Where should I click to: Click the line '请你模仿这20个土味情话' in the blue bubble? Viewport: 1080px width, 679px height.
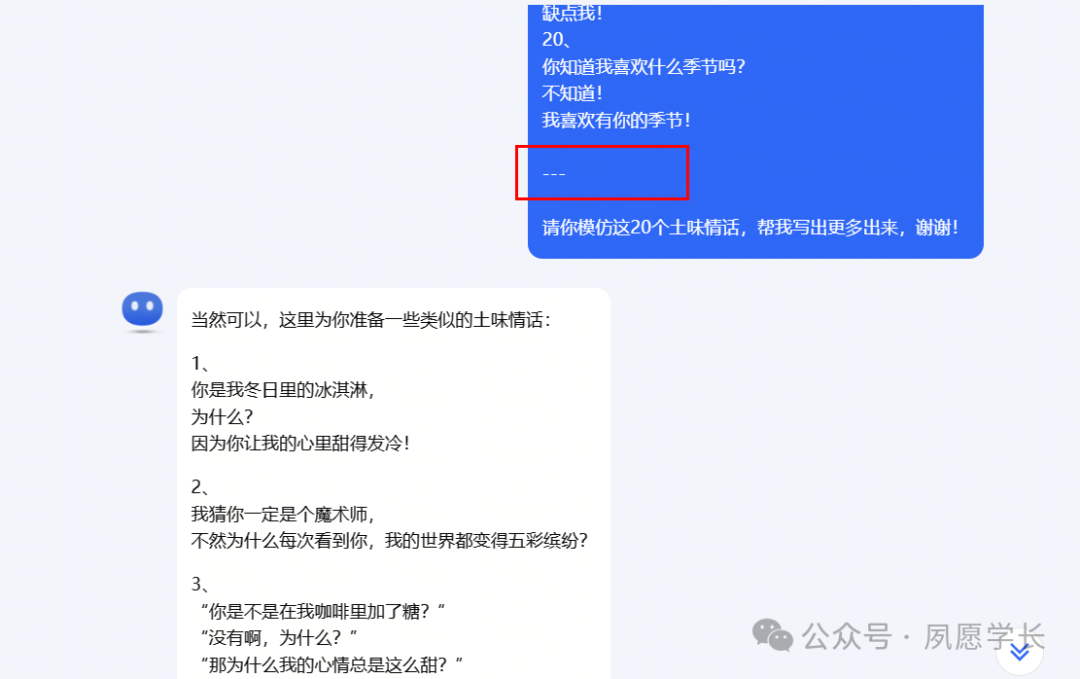tap(750, 227)
